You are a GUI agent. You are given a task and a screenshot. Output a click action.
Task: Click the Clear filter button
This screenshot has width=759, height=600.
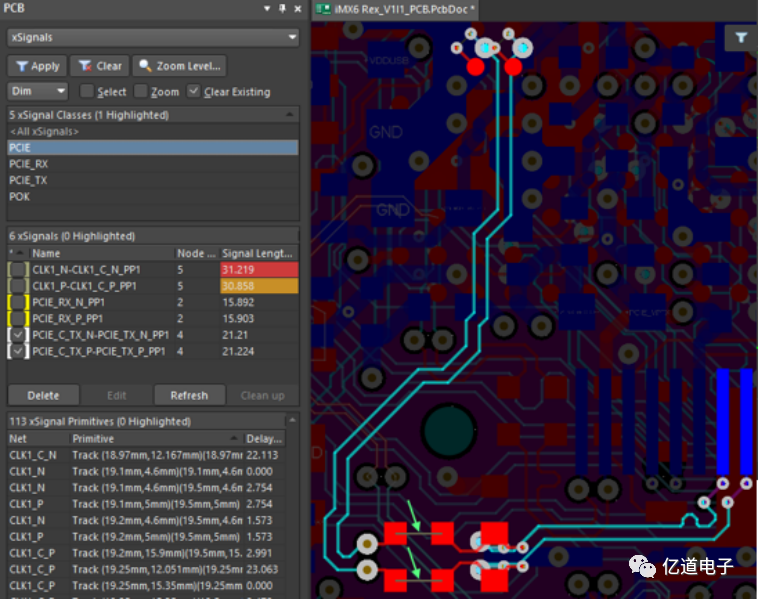(x=99, y=66)
